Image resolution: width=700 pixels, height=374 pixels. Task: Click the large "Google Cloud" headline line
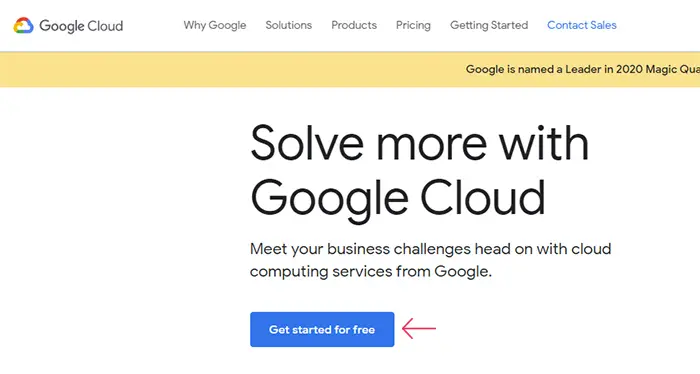point(398,199)
